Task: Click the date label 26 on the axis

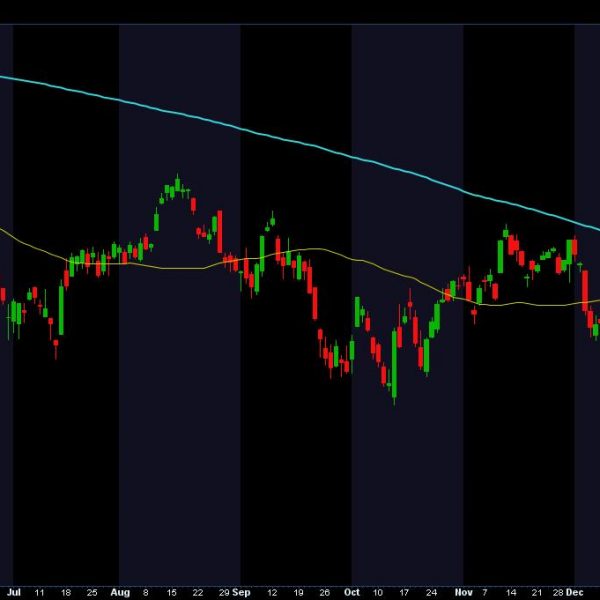Action: (324, 593)
